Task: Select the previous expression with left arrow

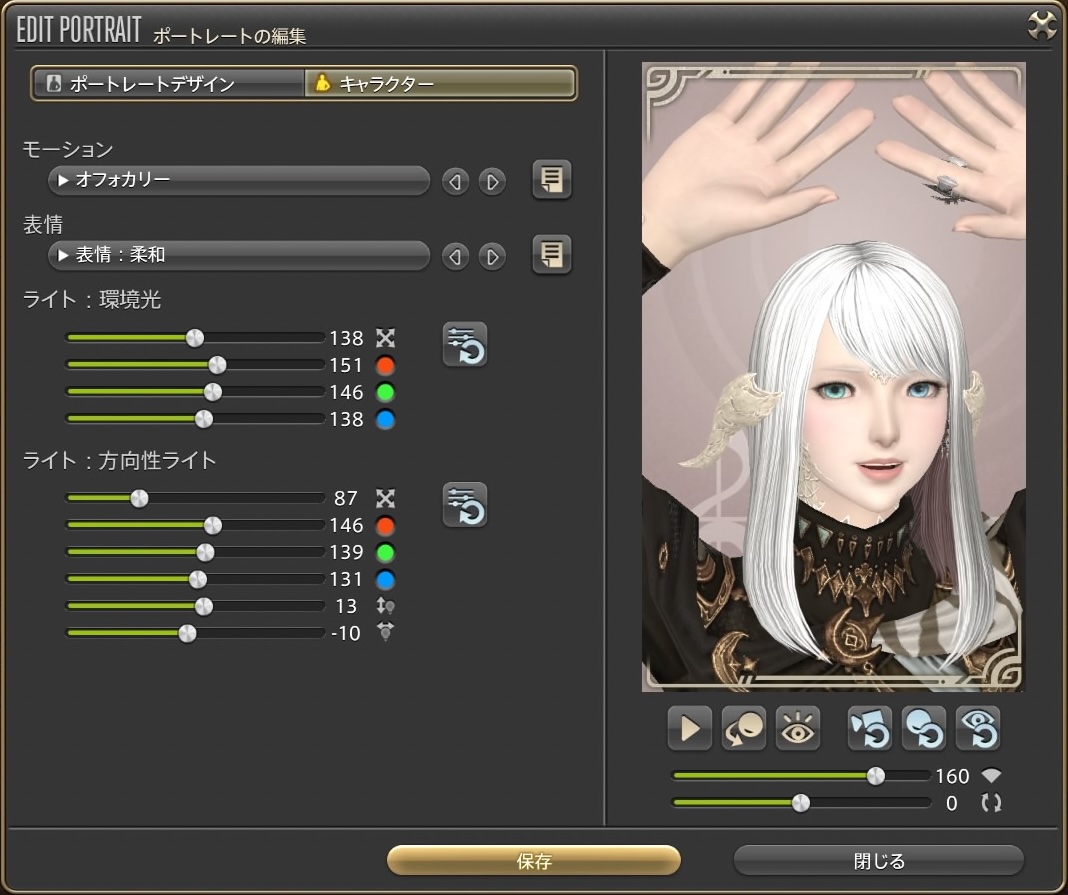Action: pyautogui.click(x=455, y=257)
